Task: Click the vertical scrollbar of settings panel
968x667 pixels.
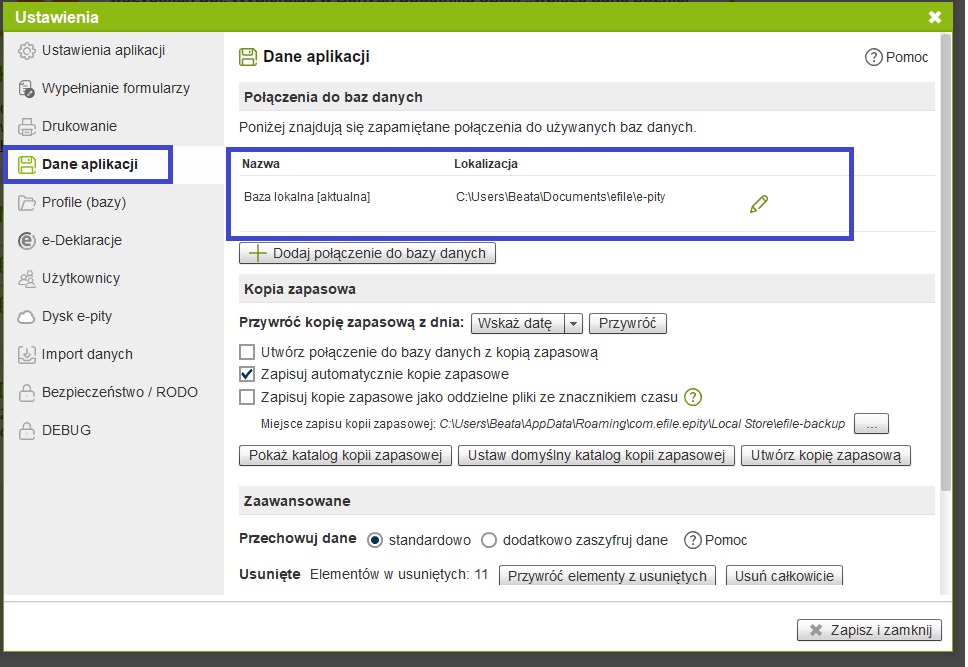Action: tap(945, 300)
